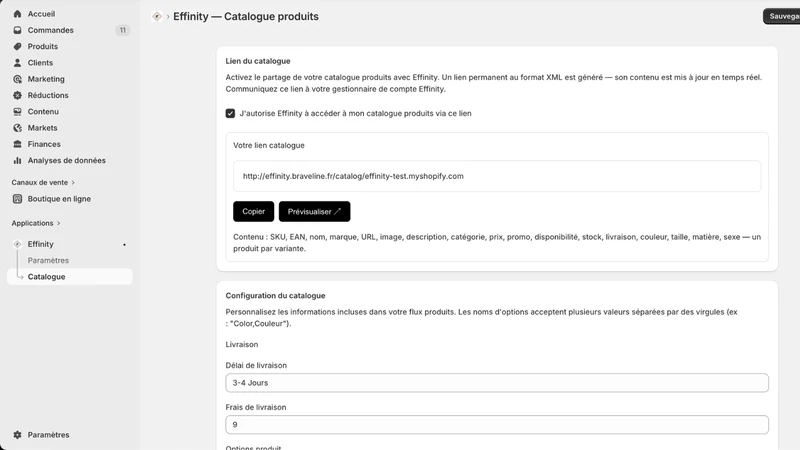Click the Accueil home icon

[x=17, y=14]
